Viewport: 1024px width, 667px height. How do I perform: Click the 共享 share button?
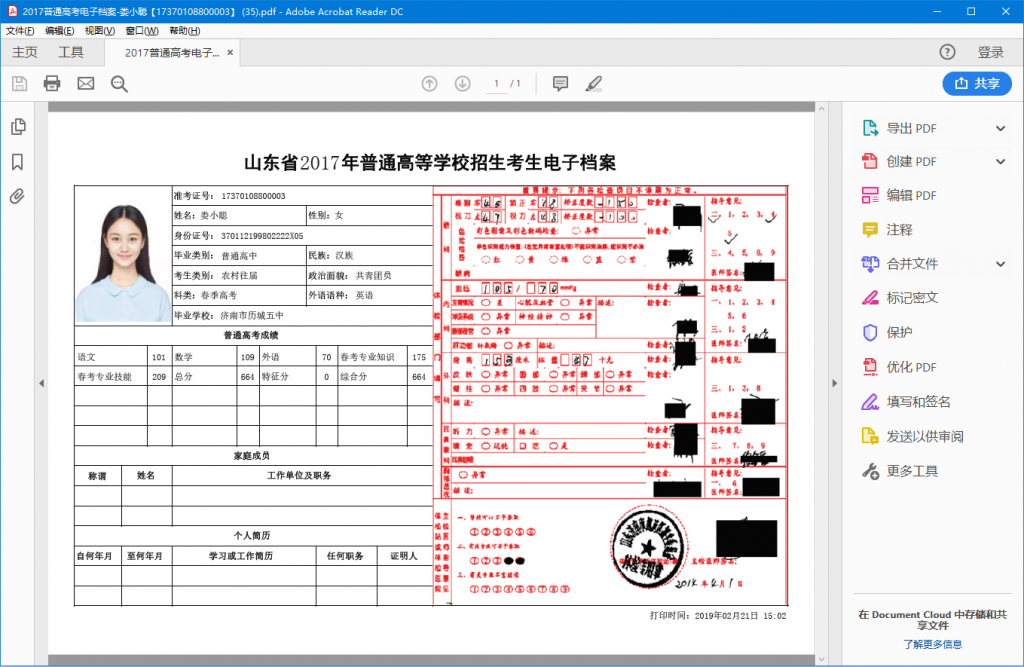coord(977,84)
